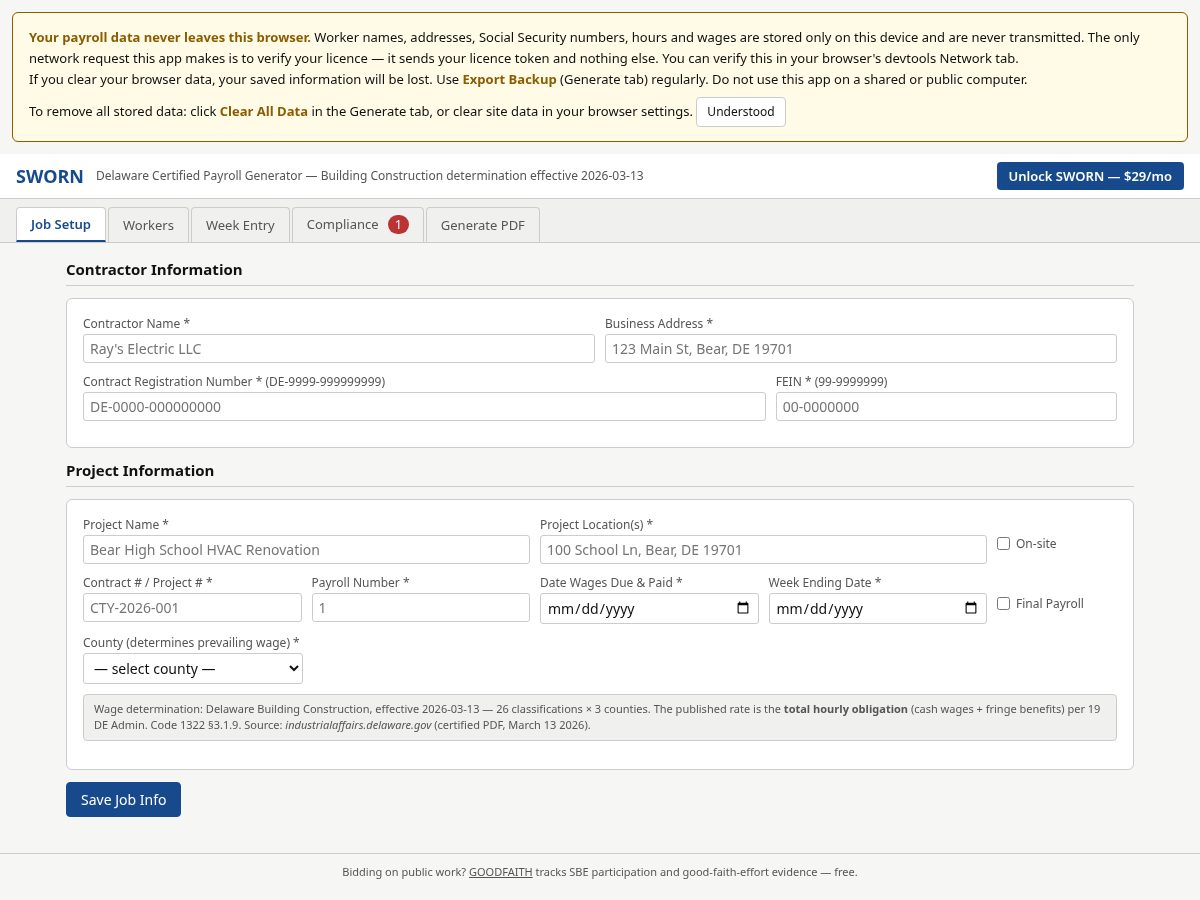Click the Week Ending Date text area
This screenshot has width=1200, height=900.
(x=820, y=608)
